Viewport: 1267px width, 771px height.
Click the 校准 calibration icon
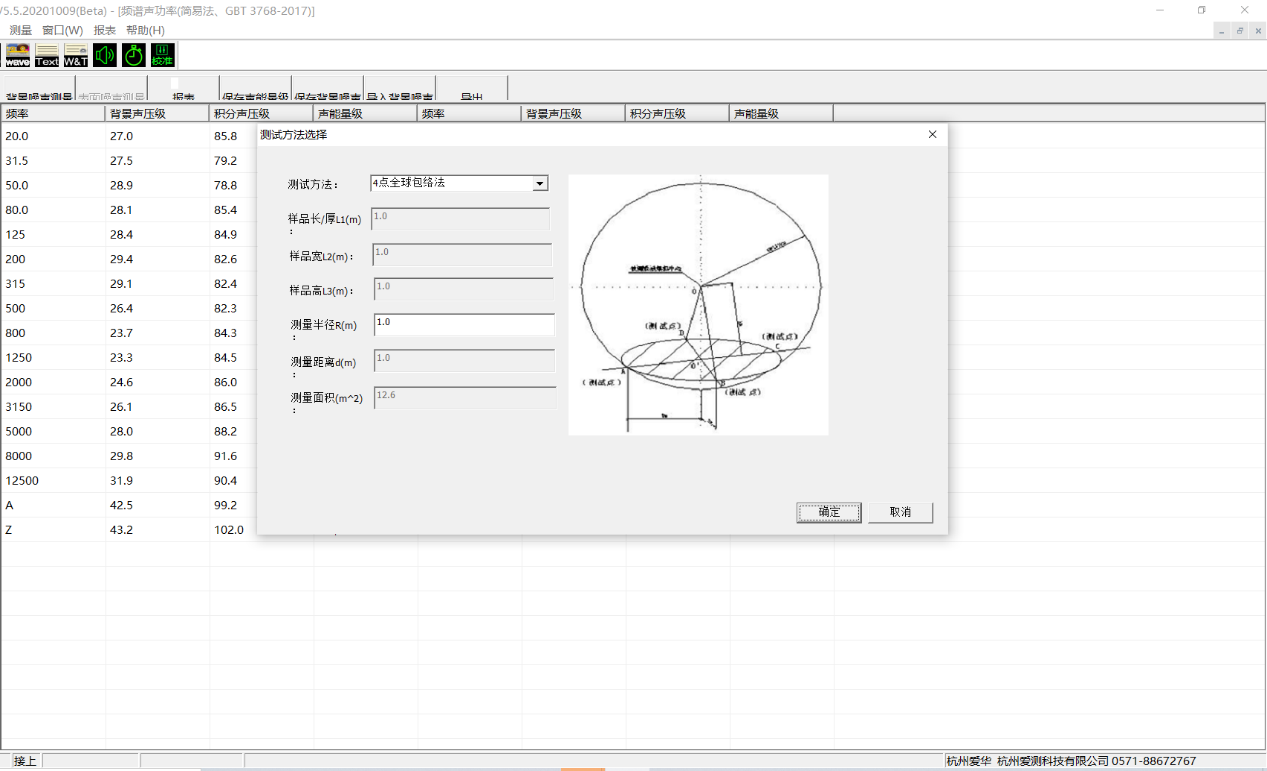click(x=162, y=55)
